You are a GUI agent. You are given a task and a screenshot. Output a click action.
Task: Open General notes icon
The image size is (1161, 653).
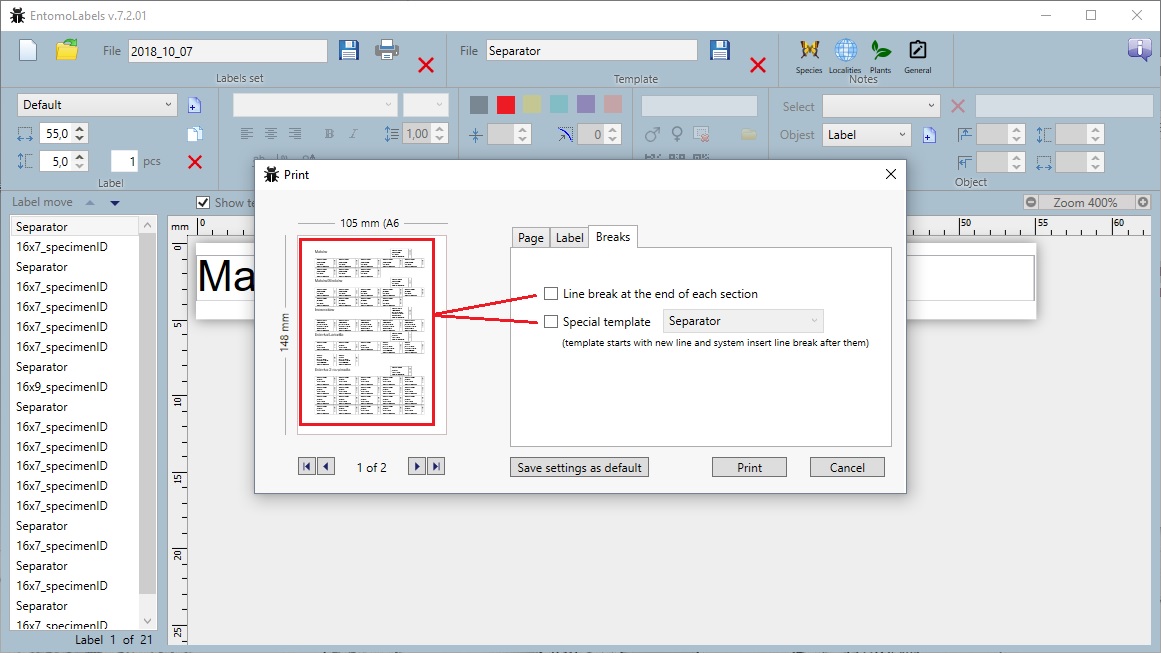click(x=917, y=50)
